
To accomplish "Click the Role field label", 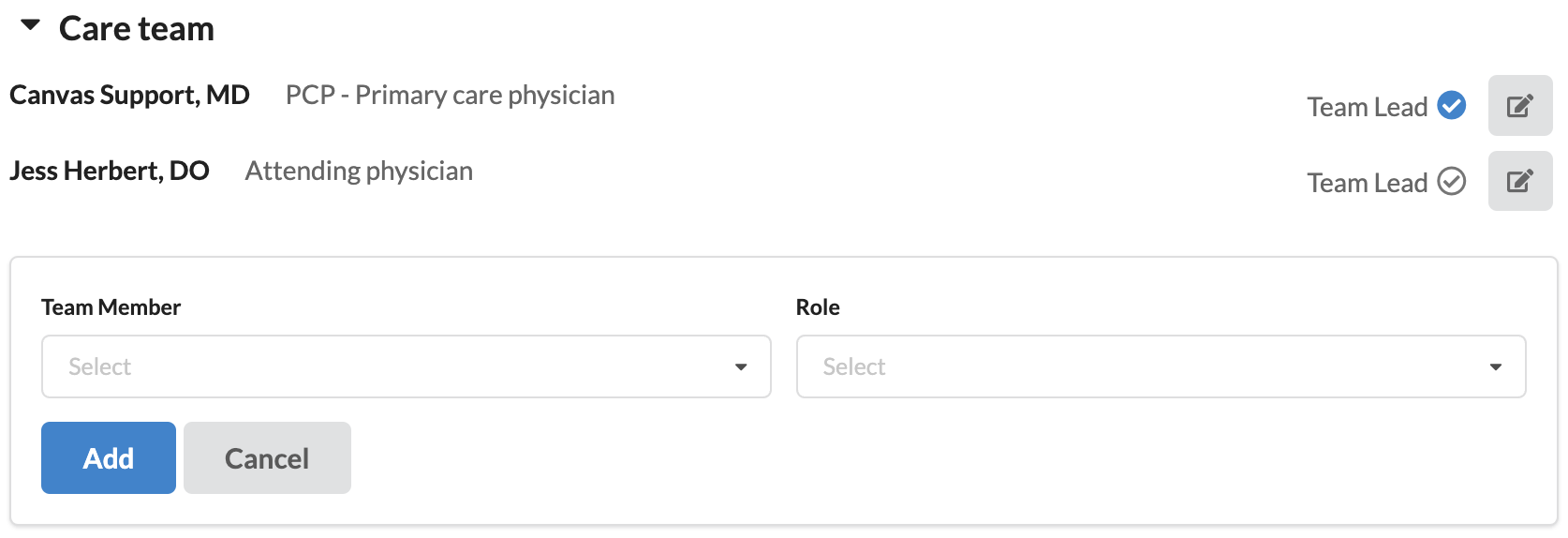I will point(817,307).
